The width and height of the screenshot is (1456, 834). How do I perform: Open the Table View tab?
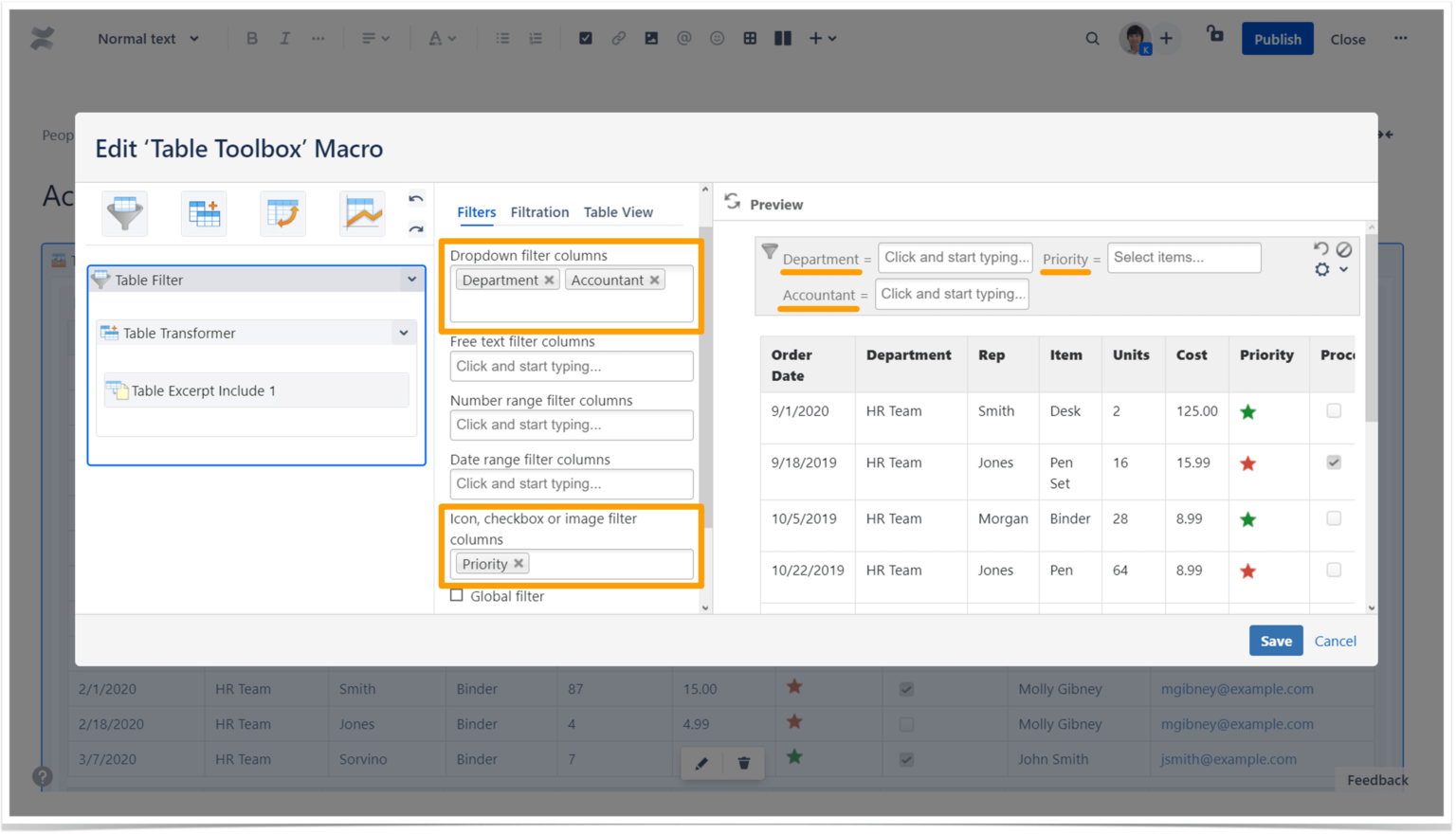[617, 211]
